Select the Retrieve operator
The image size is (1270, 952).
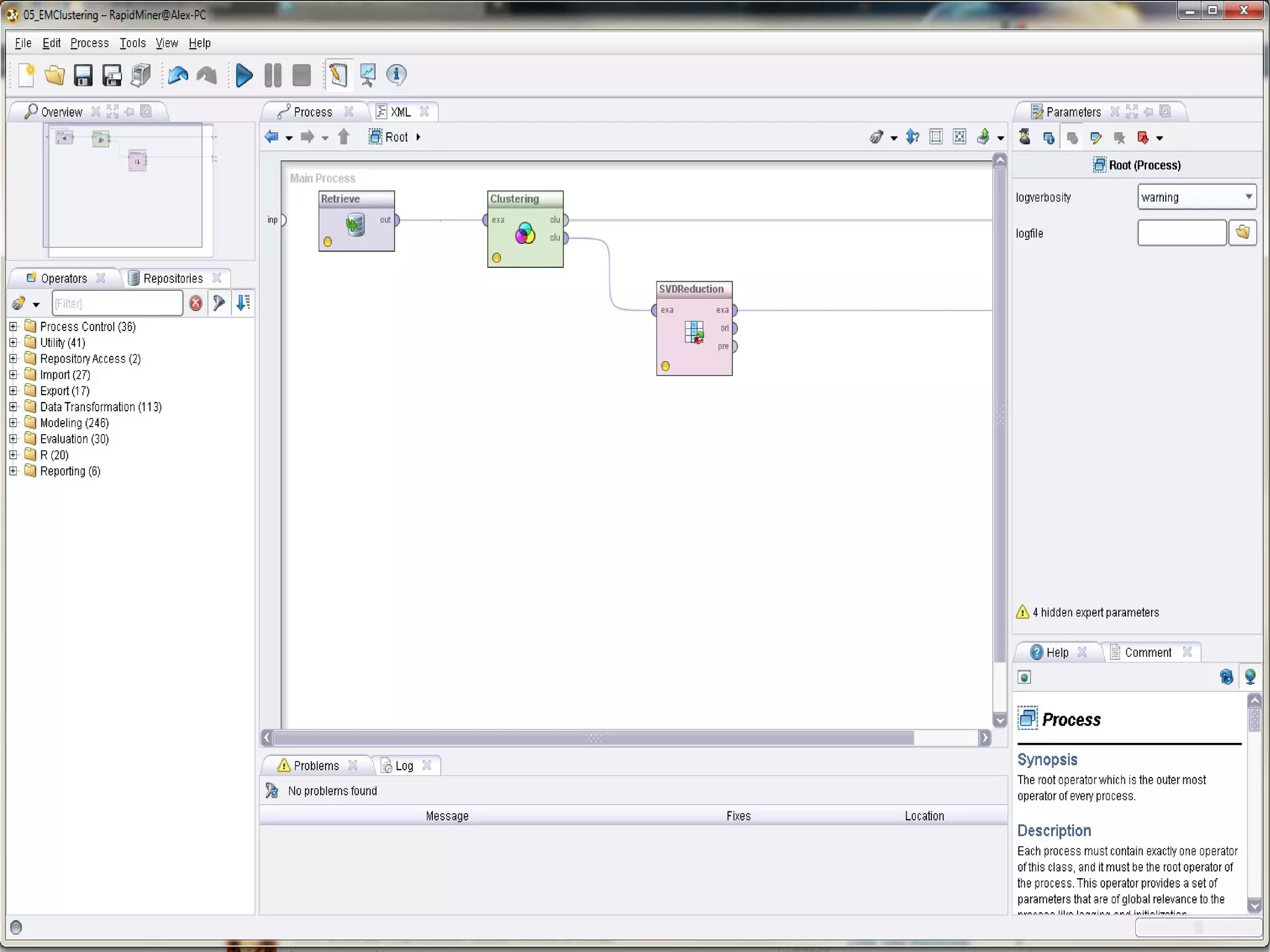[x=357, y=221]
